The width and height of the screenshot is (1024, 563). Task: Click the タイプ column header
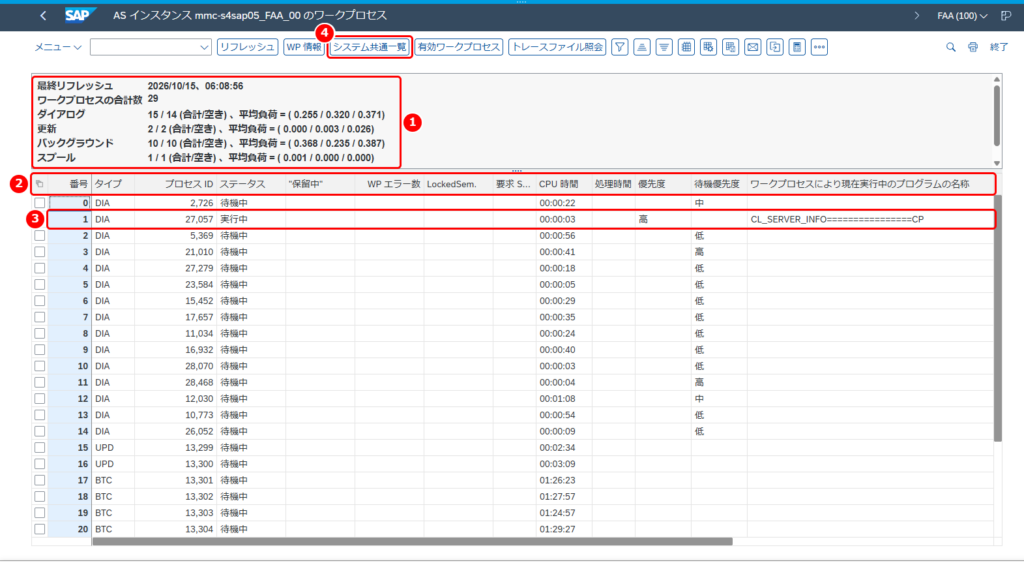[x=113, y=184]
